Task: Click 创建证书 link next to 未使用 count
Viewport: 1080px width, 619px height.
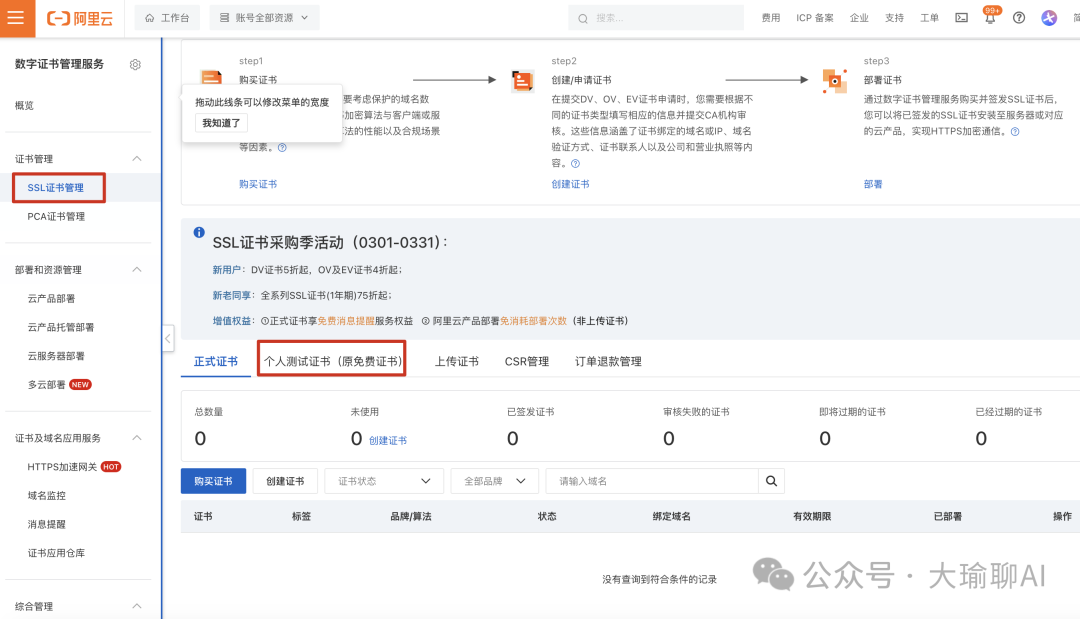Action: (388, 441)
